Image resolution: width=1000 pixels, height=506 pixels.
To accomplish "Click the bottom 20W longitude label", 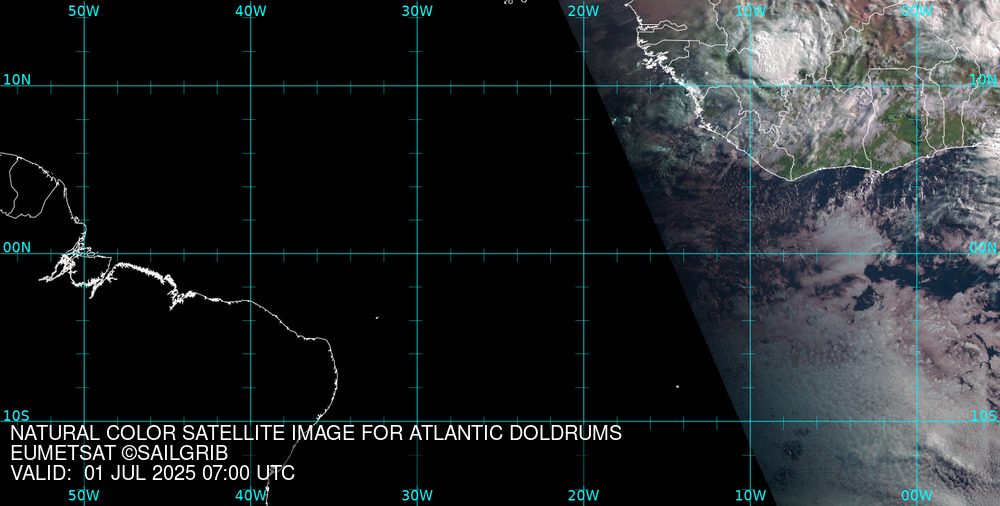I will tap(584, 495).
